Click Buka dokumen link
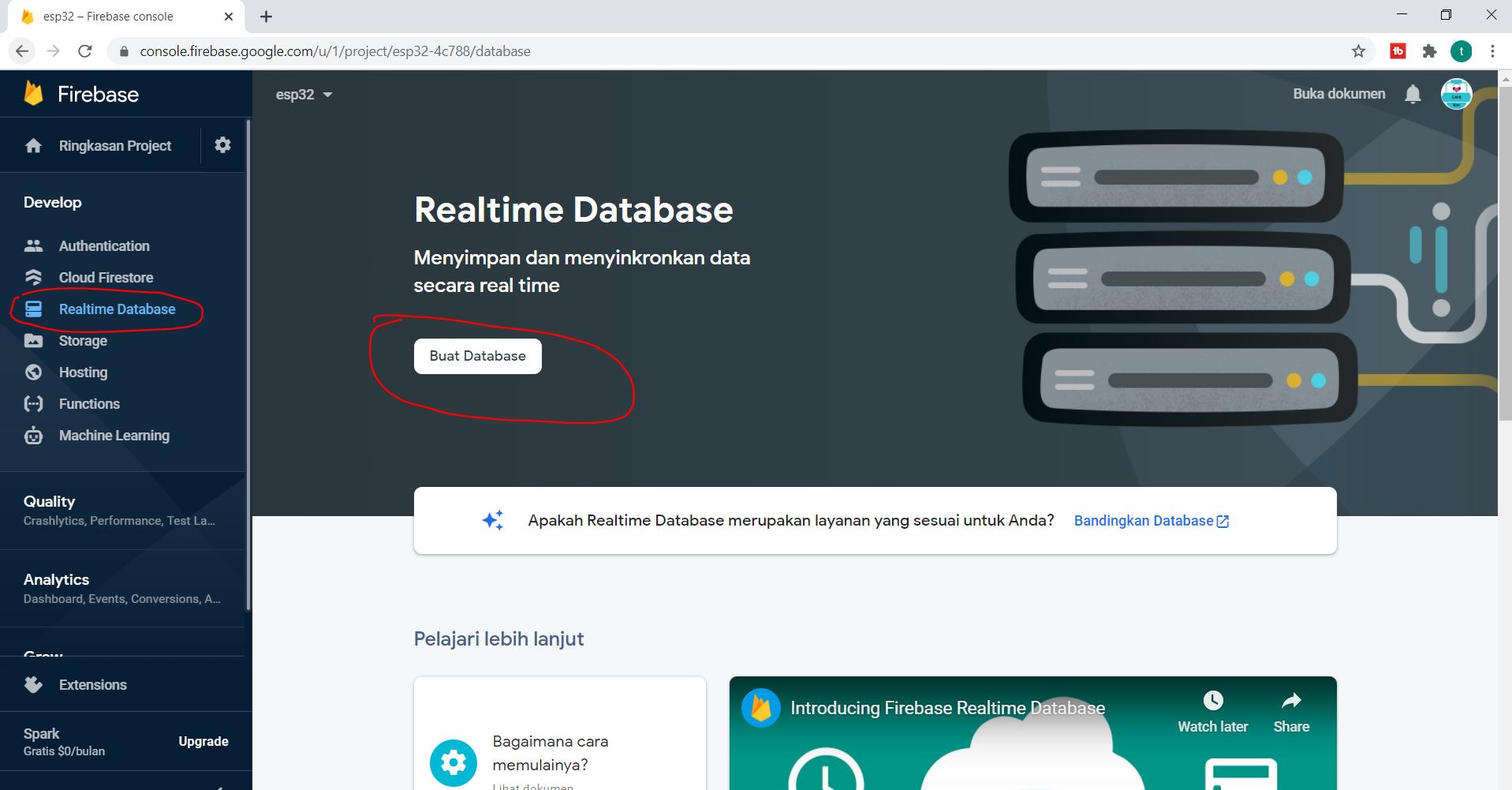The height and width of the screenshot is (790, 1512). [1339, 94]
